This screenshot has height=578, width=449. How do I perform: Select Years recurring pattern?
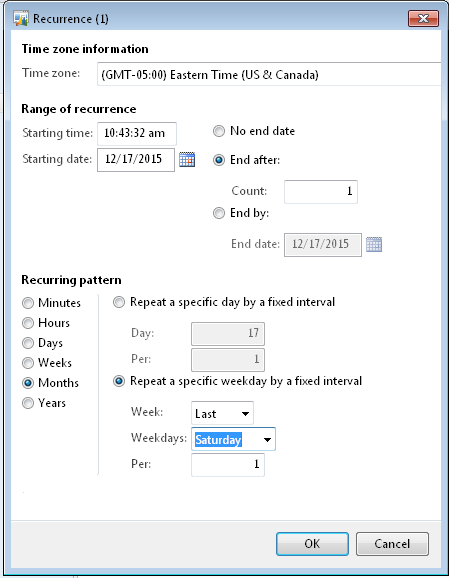[28, 403]
